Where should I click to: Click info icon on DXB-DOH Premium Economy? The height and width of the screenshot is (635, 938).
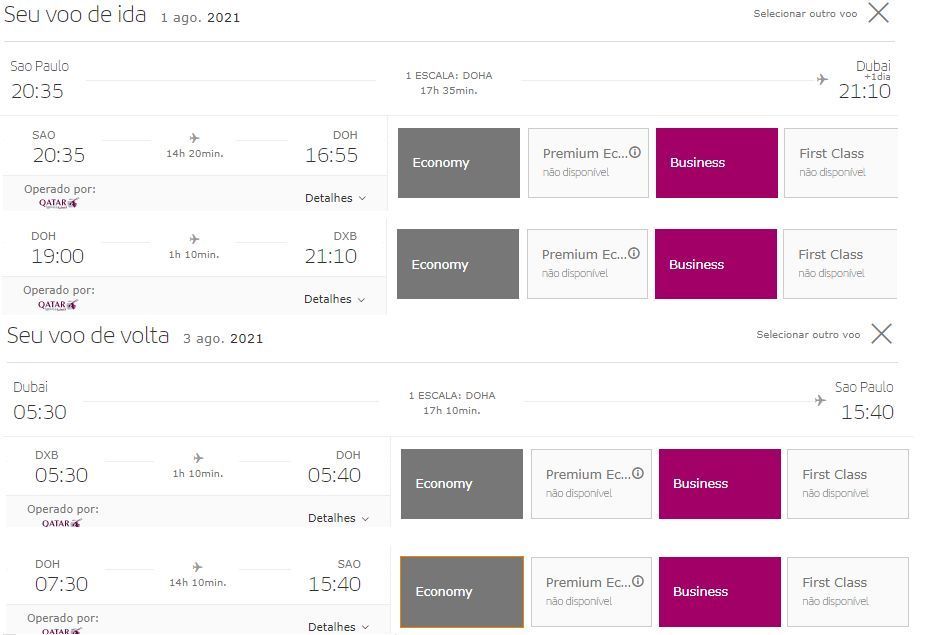638,473
